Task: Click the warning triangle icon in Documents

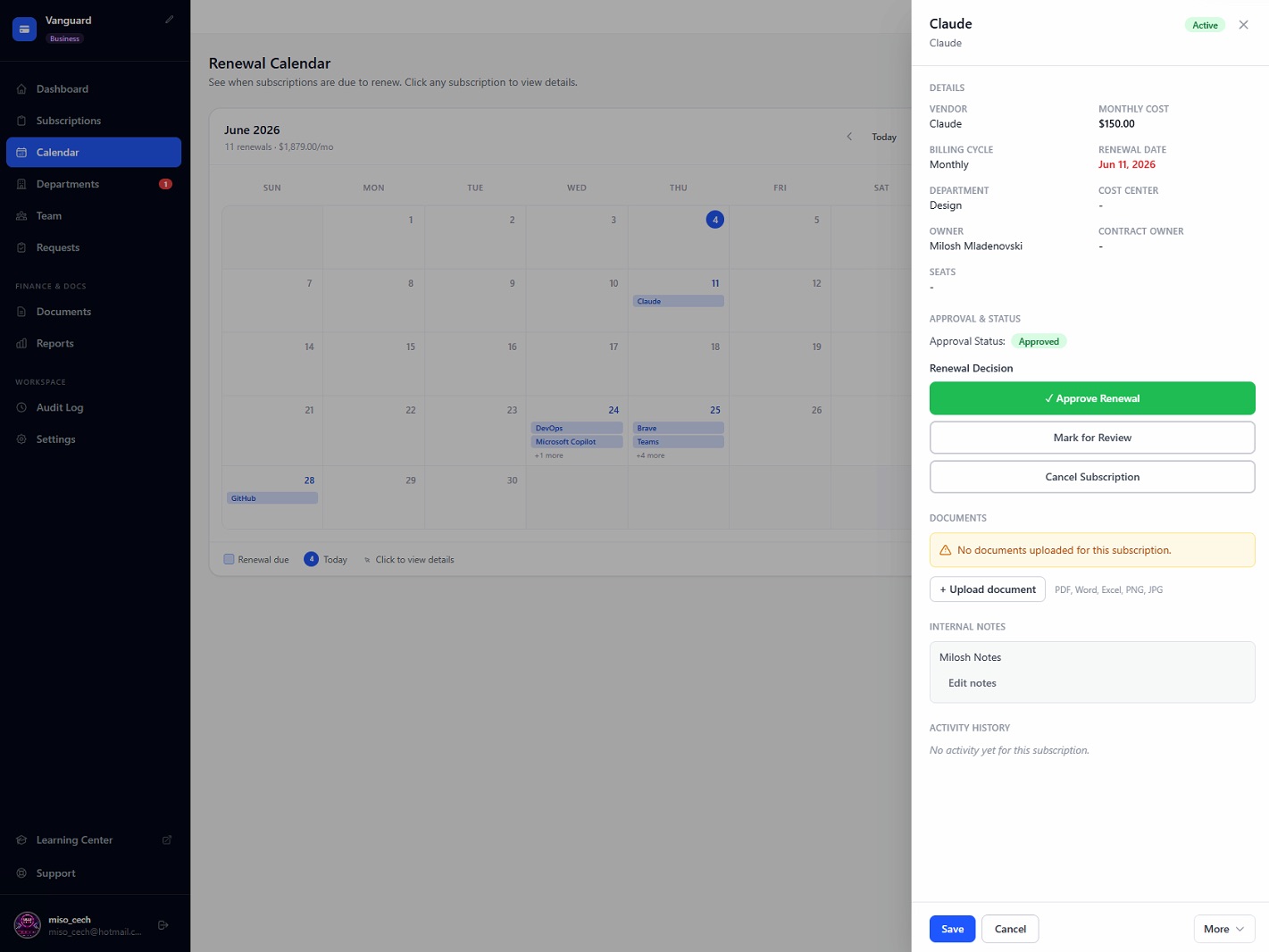Action: tap(945, 550)
